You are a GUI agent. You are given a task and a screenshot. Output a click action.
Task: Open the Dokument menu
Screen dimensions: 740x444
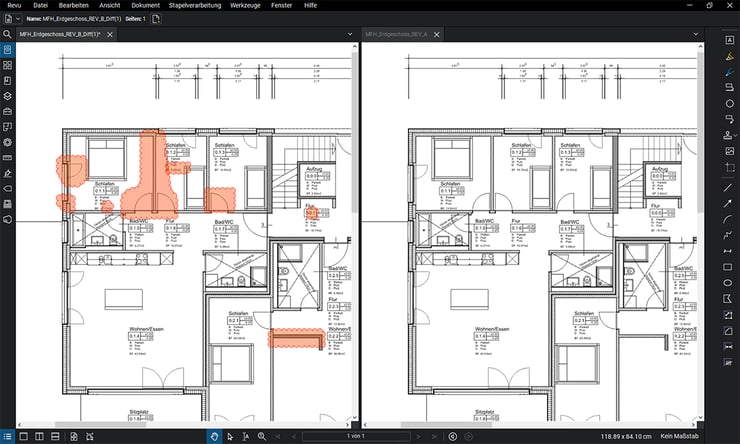click(x=145, y=6)
